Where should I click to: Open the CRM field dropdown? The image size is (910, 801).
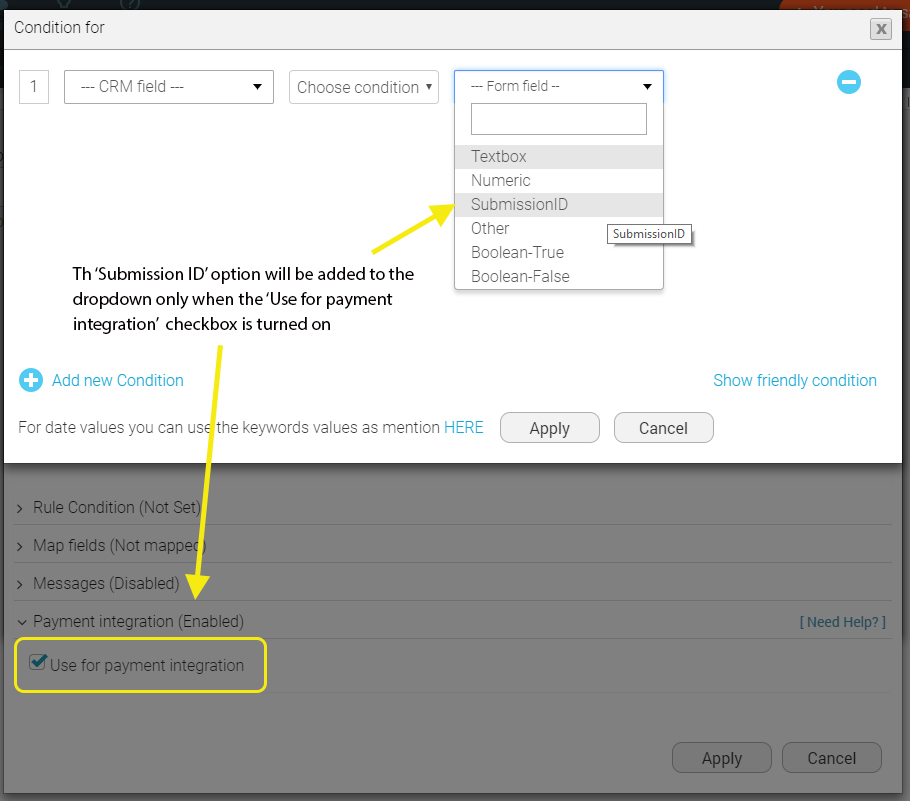pyautogui.click(x=168, y=87)
